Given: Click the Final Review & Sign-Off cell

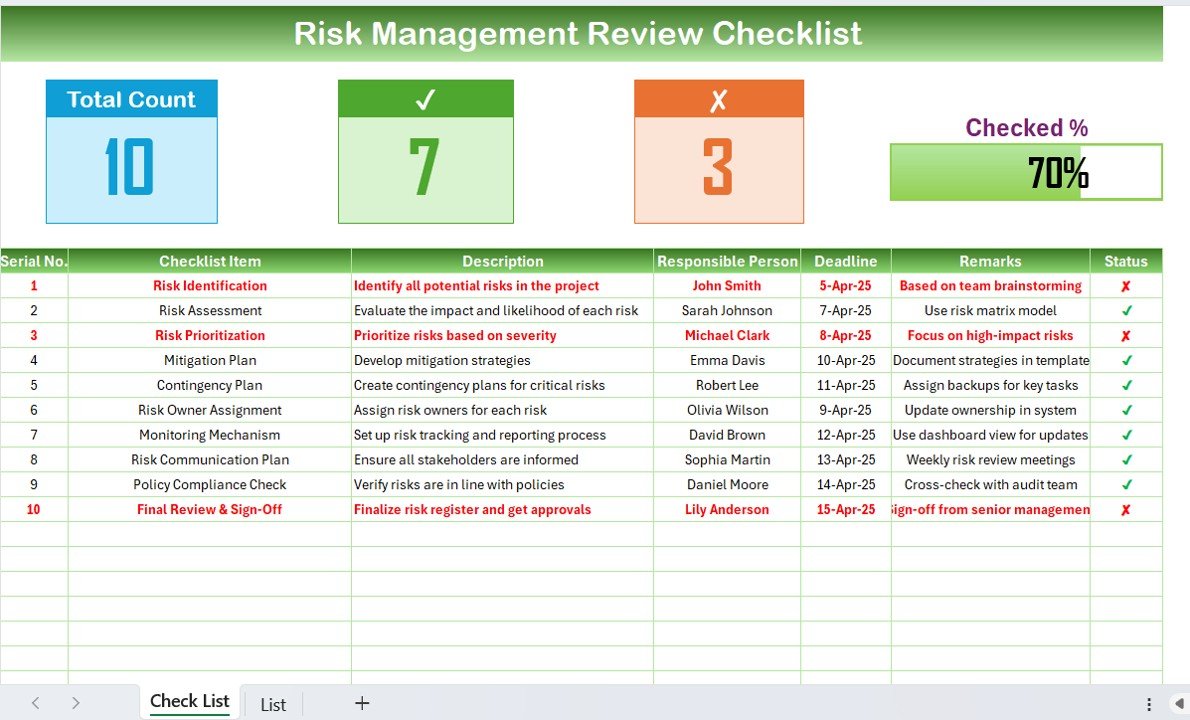Looking at the screenshot, I should (x=210, y=510).
